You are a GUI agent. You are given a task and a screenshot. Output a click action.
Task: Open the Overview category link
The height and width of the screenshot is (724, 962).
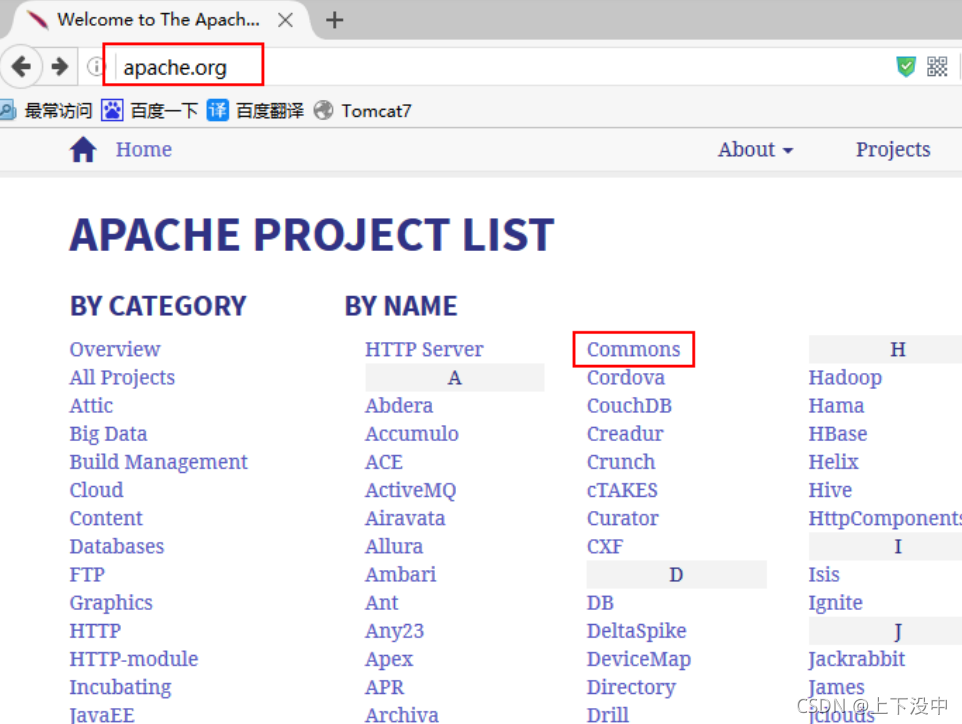click(115, 349)
